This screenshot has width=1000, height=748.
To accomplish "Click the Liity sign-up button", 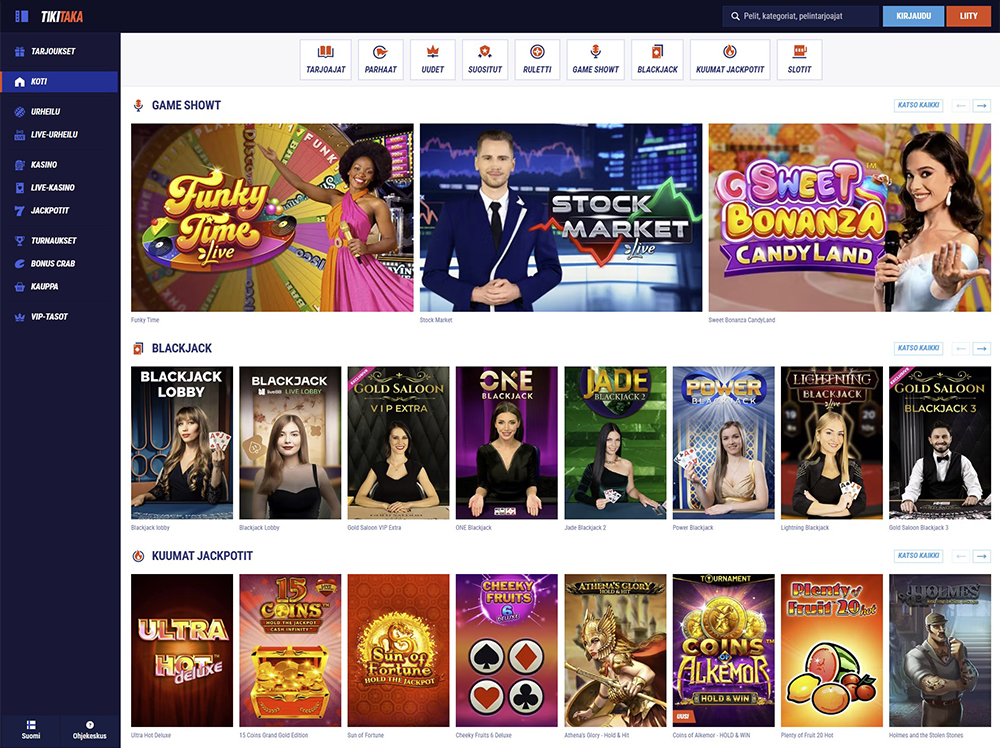I will 968,16.
